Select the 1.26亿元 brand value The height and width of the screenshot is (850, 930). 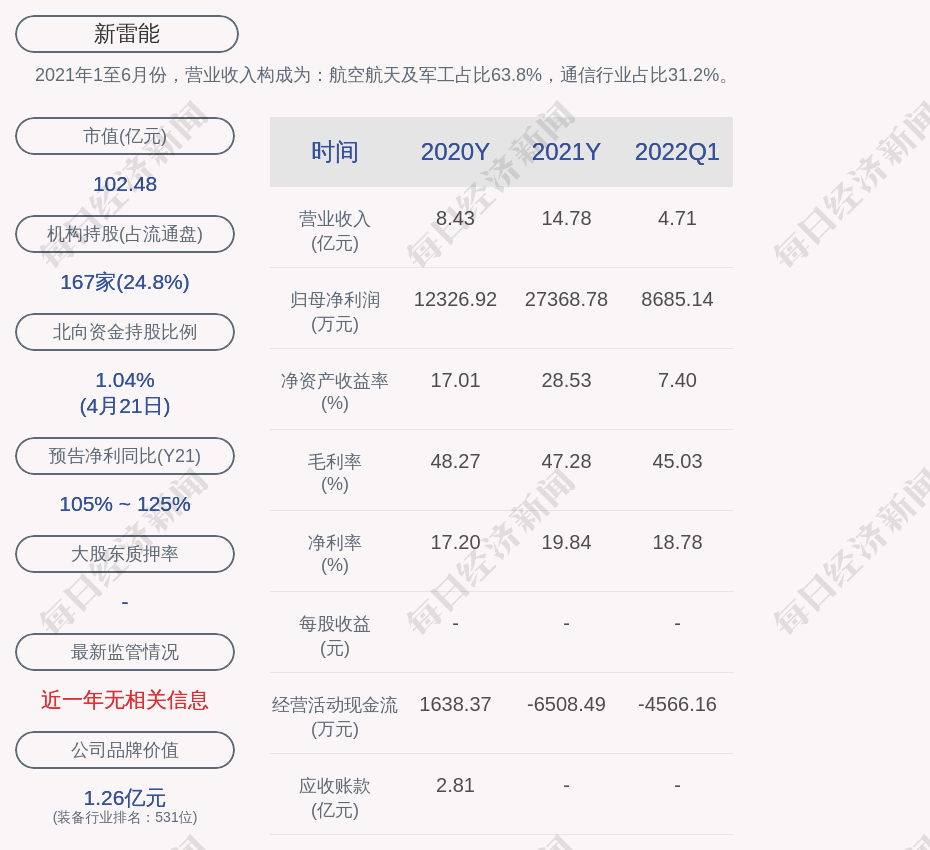pyautogui.click(x=125, y=798)
